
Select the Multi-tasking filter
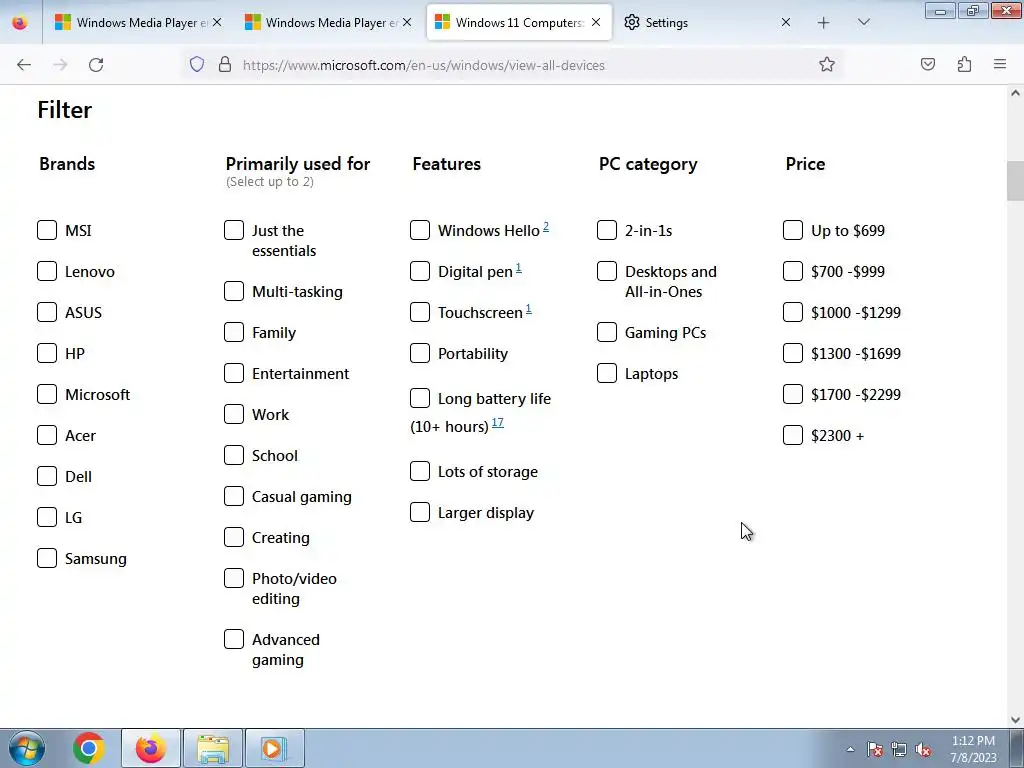(234, 291)
